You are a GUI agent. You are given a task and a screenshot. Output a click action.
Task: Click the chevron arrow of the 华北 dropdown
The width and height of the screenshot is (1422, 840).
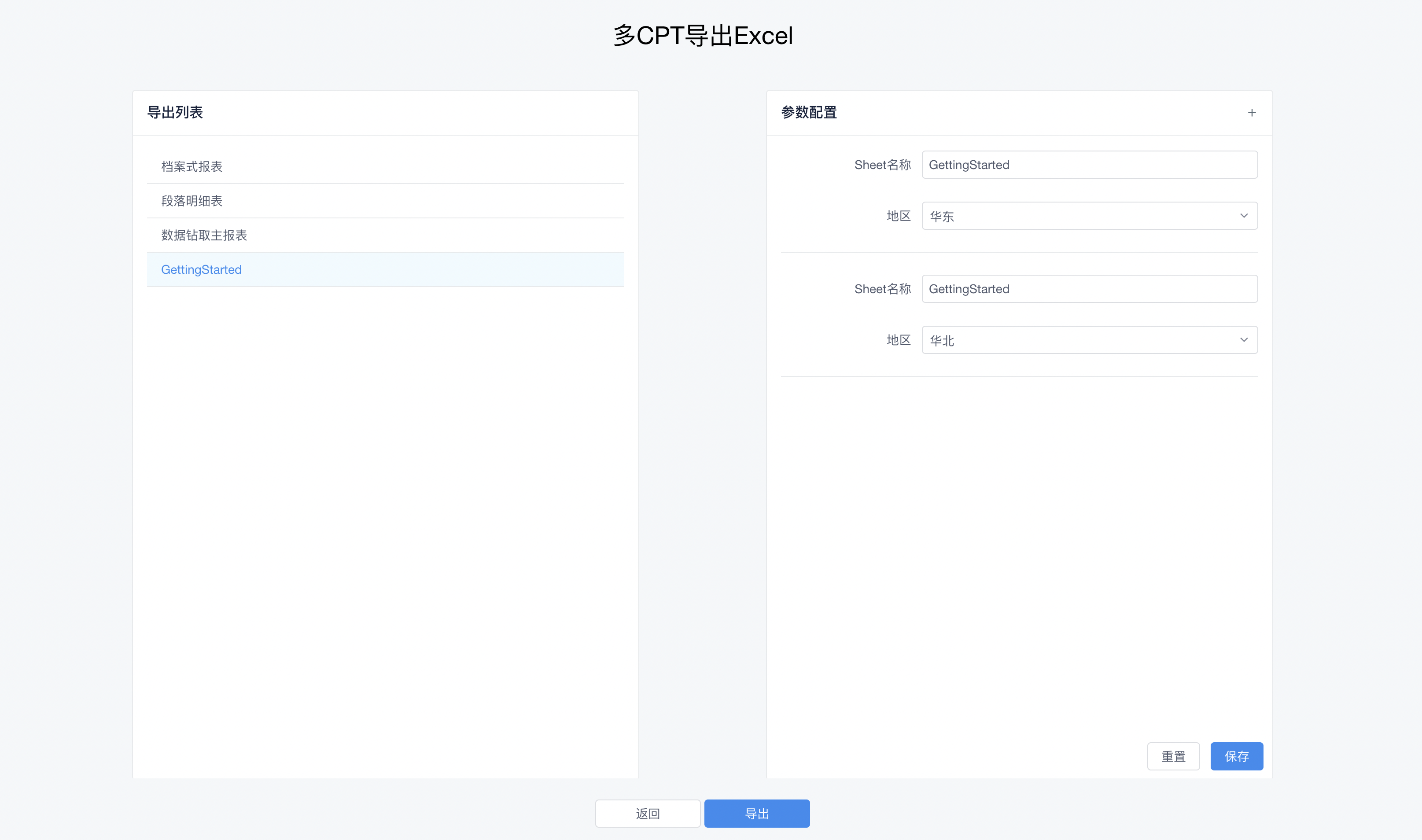pyautogui.click(x=1244, y=339)
